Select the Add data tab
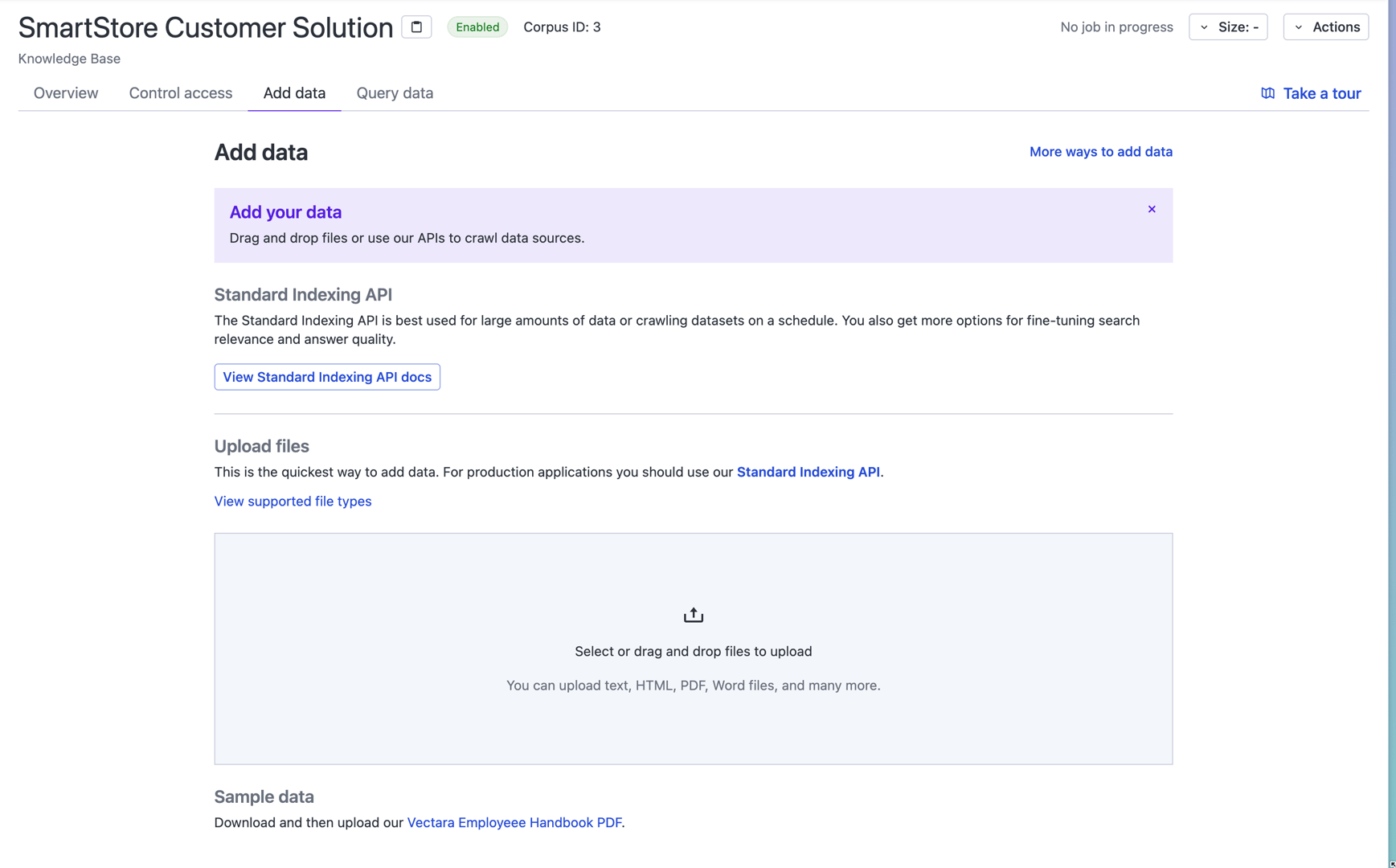Viewport: 1396px width, 868px height. [x=294, y=93]
